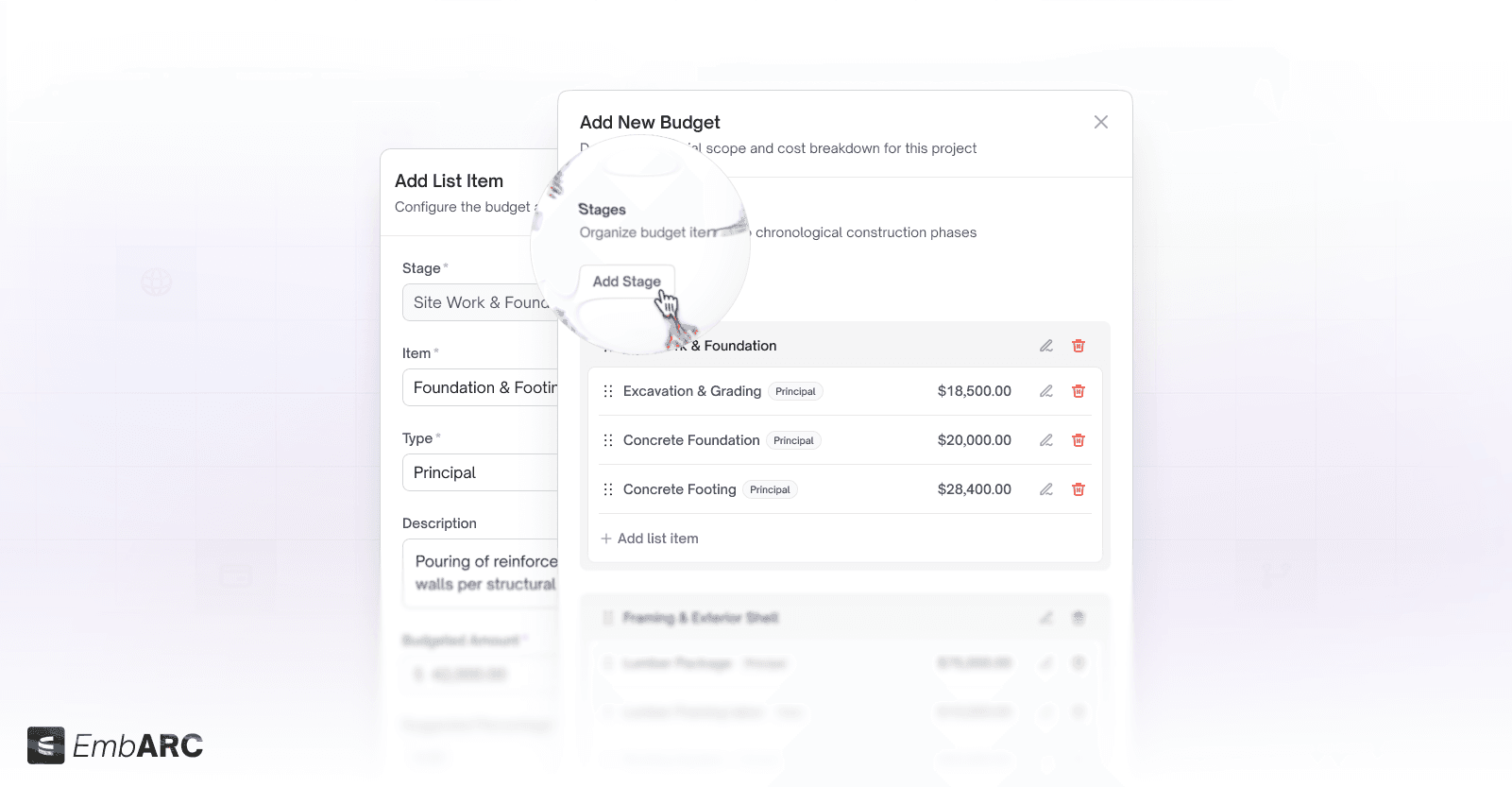Delete the Concrete Foundation item
Viewport: 1512px width, 787px height.
click(x=1079, y=439)
